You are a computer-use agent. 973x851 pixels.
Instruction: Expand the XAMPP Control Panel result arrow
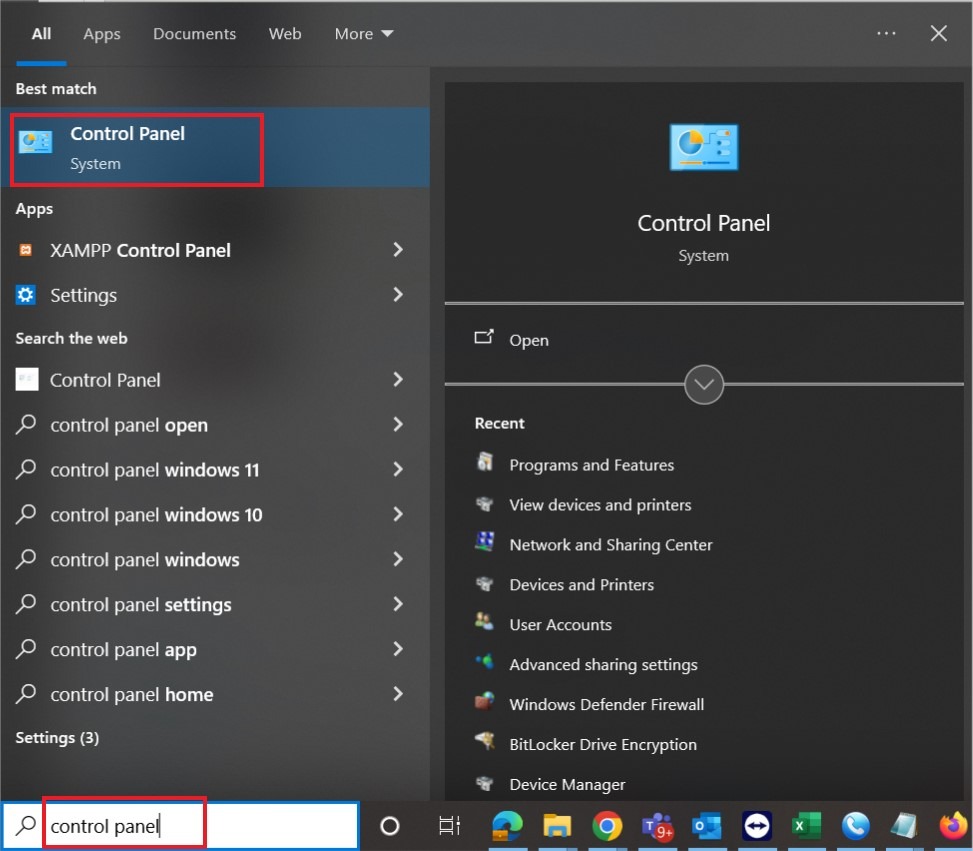point(398,250)
